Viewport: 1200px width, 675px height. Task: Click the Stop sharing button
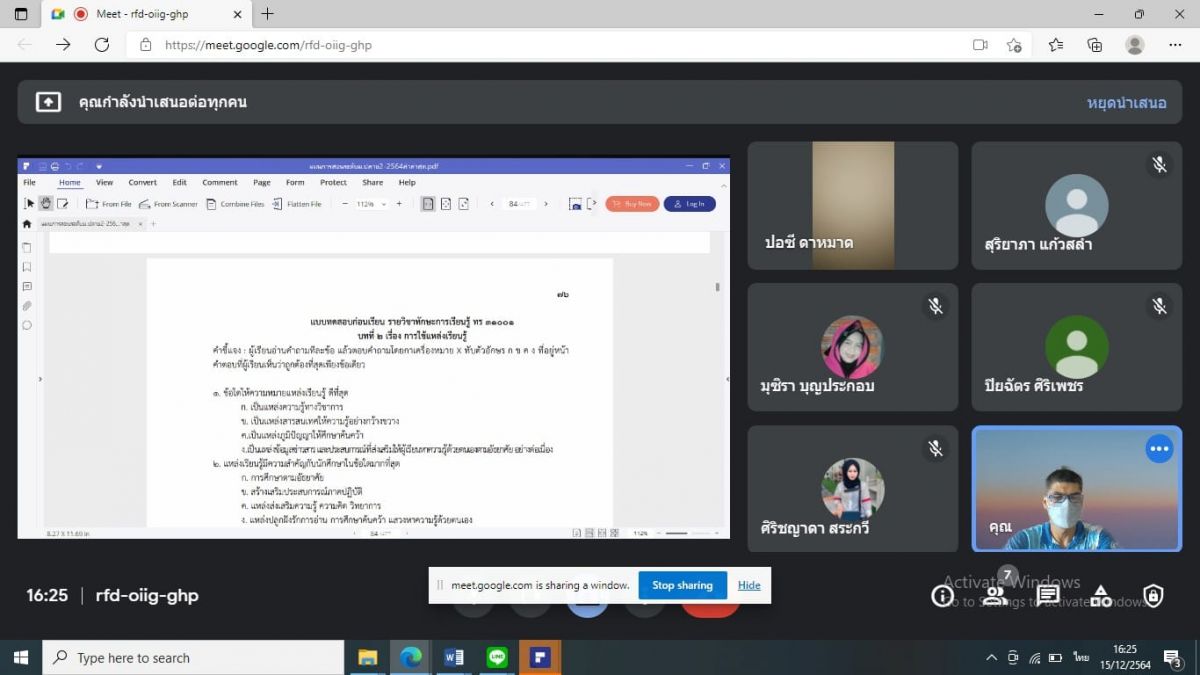click(x=682, y=585)
